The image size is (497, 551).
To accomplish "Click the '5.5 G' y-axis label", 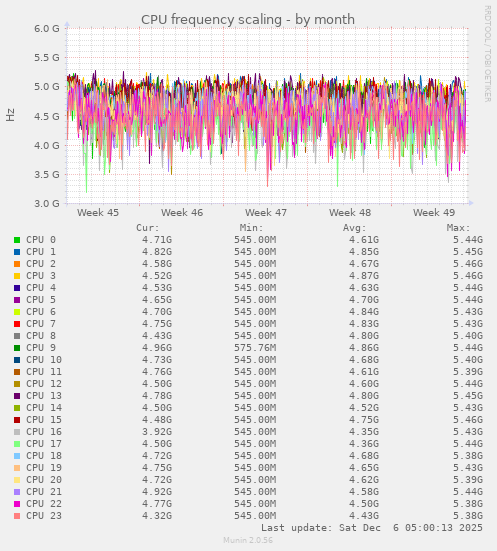I will 47,58.
